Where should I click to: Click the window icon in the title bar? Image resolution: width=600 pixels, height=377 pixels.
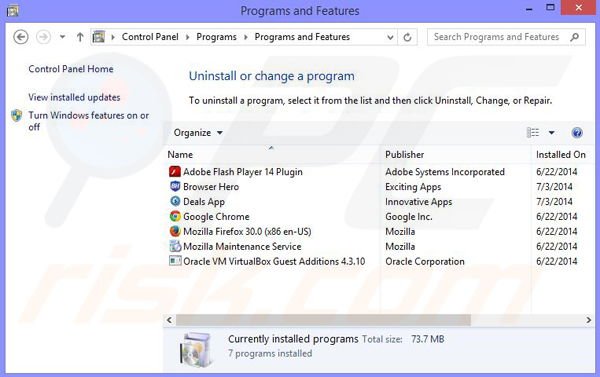(13, 10)
